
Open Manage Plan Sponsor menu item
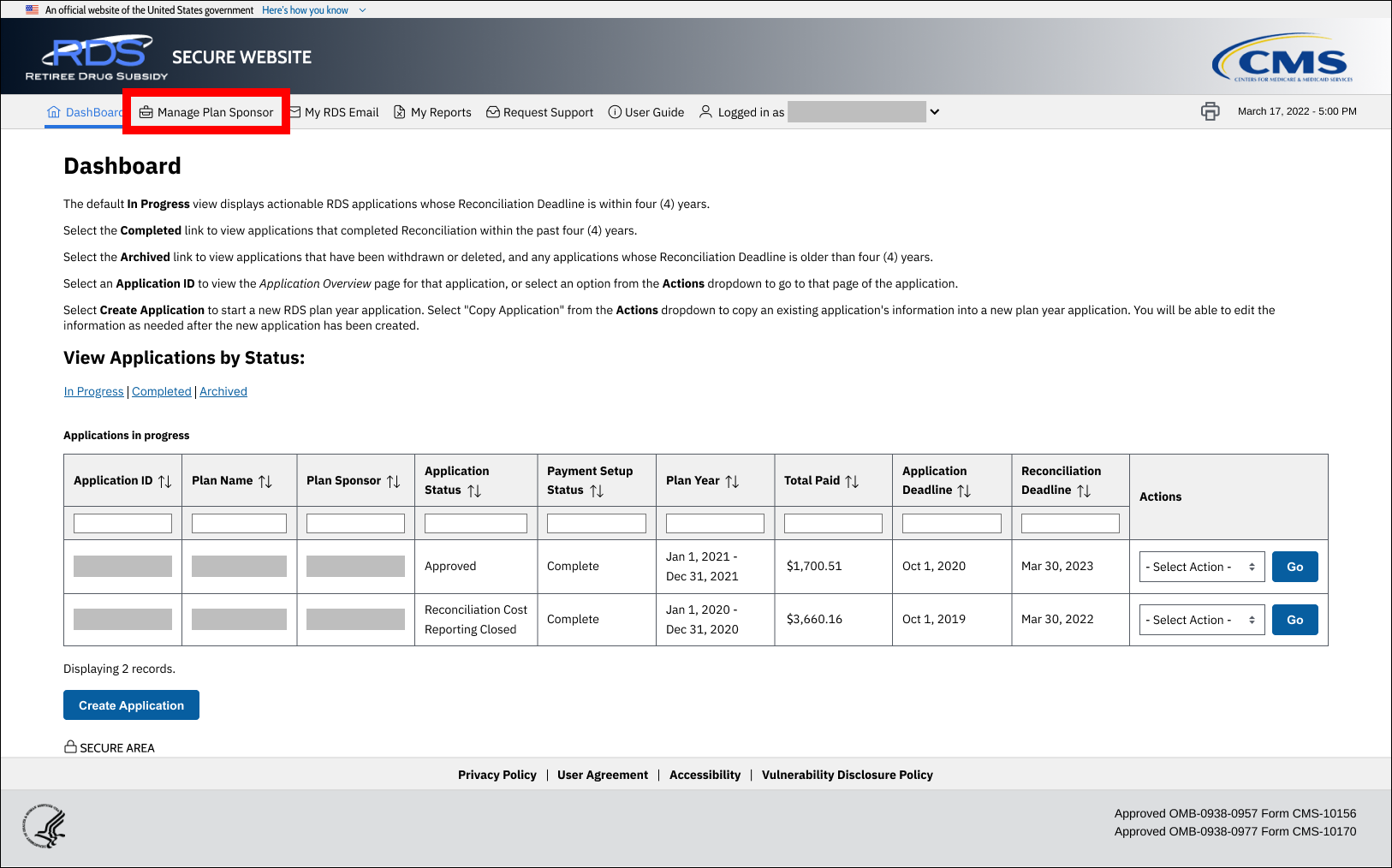(206, 112)
